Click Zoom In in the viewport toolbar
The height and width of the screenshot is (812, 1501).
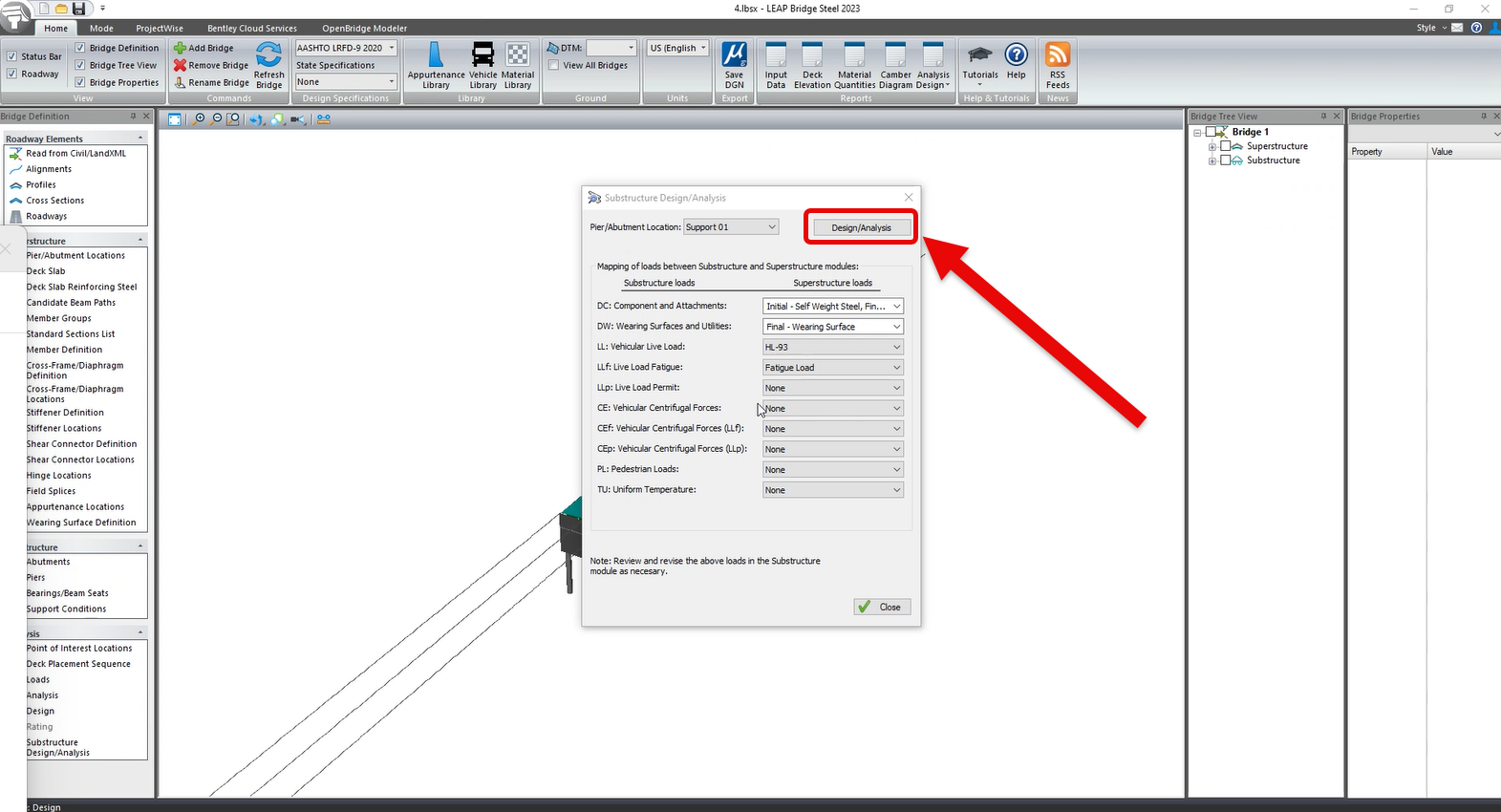199,119
